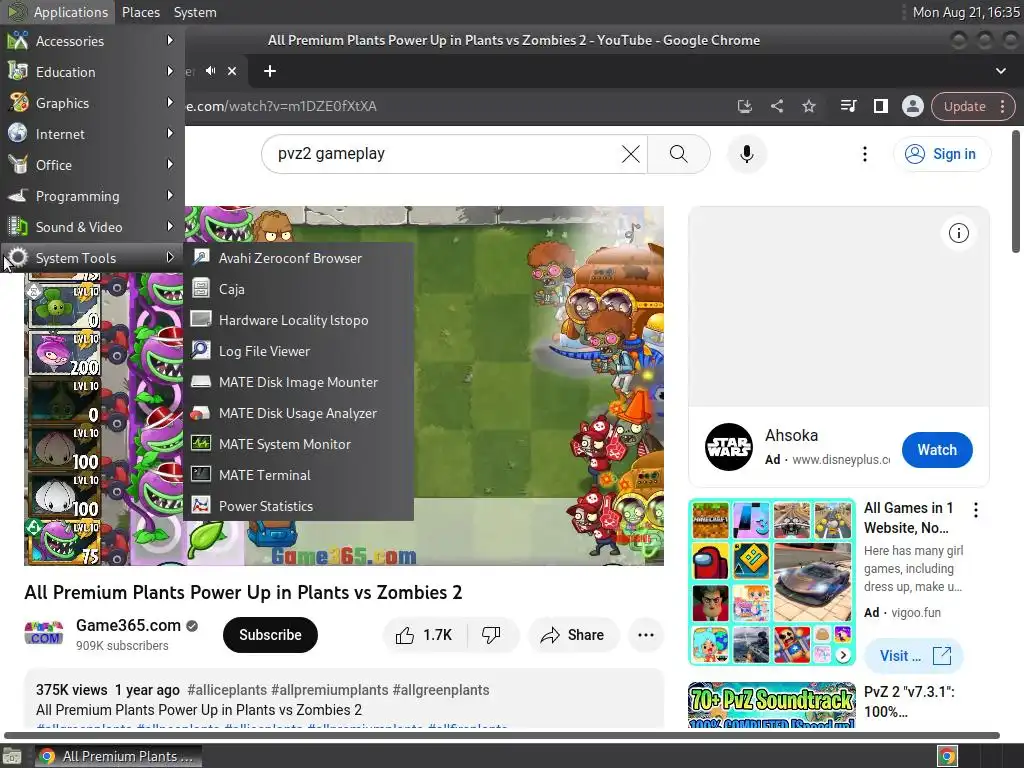Click the Hardware Locality lstopo icon
Screen dimensions: 1024x768
point(200,319)
